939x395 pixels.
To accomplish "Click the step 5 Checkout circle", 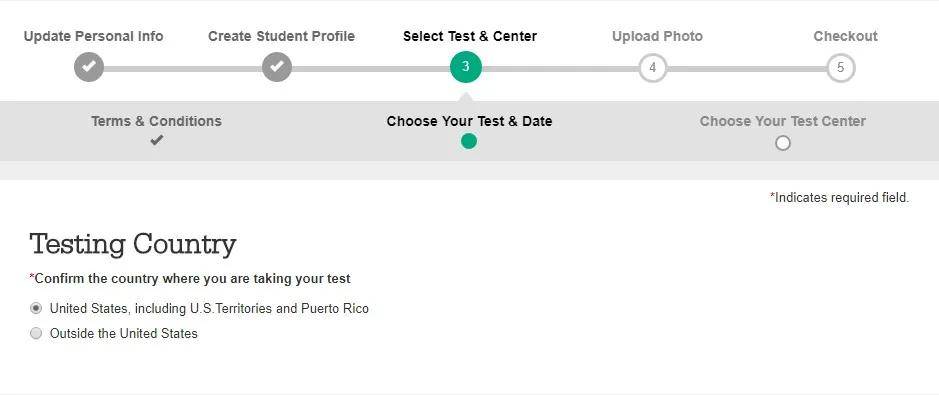I will [x=841, y=68].
